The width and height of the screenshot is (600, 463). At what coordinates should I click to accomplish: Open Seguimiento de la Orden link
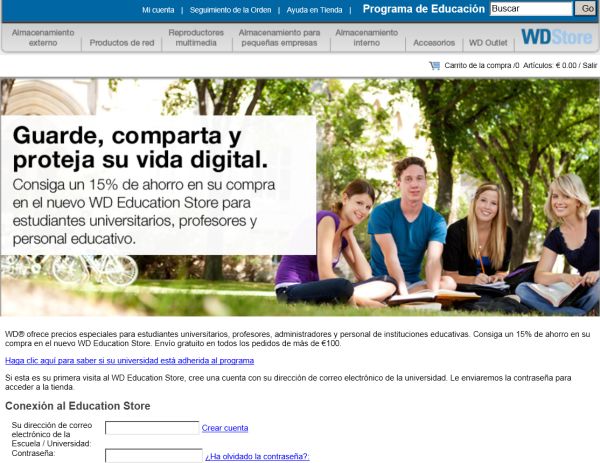tap(230, 10)
